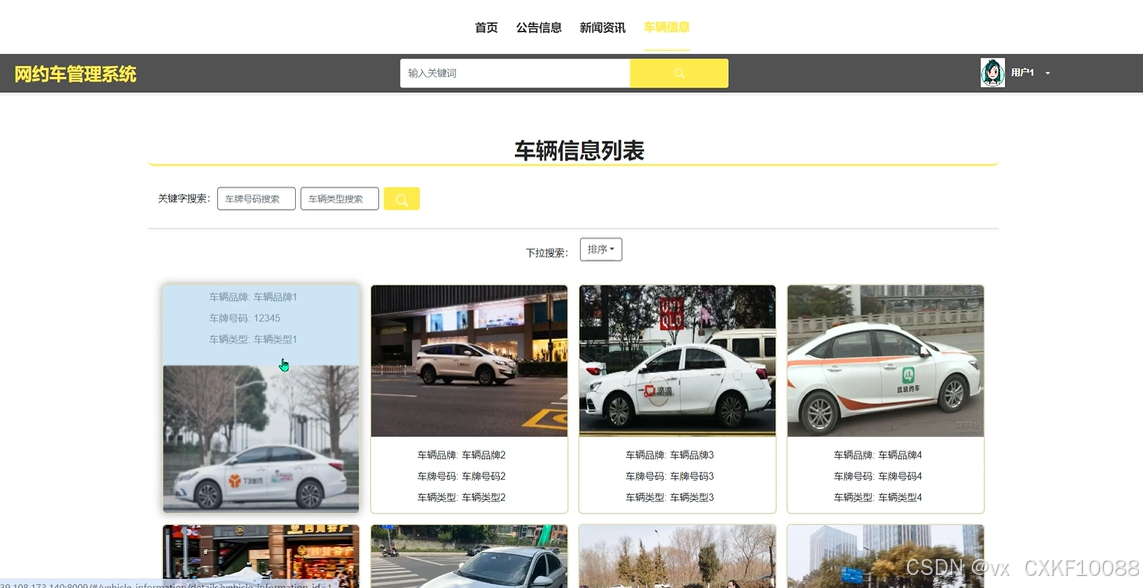Open the 车辆品牌1 vehicle card
The image size is (1143, 588).
click(261, 399)
